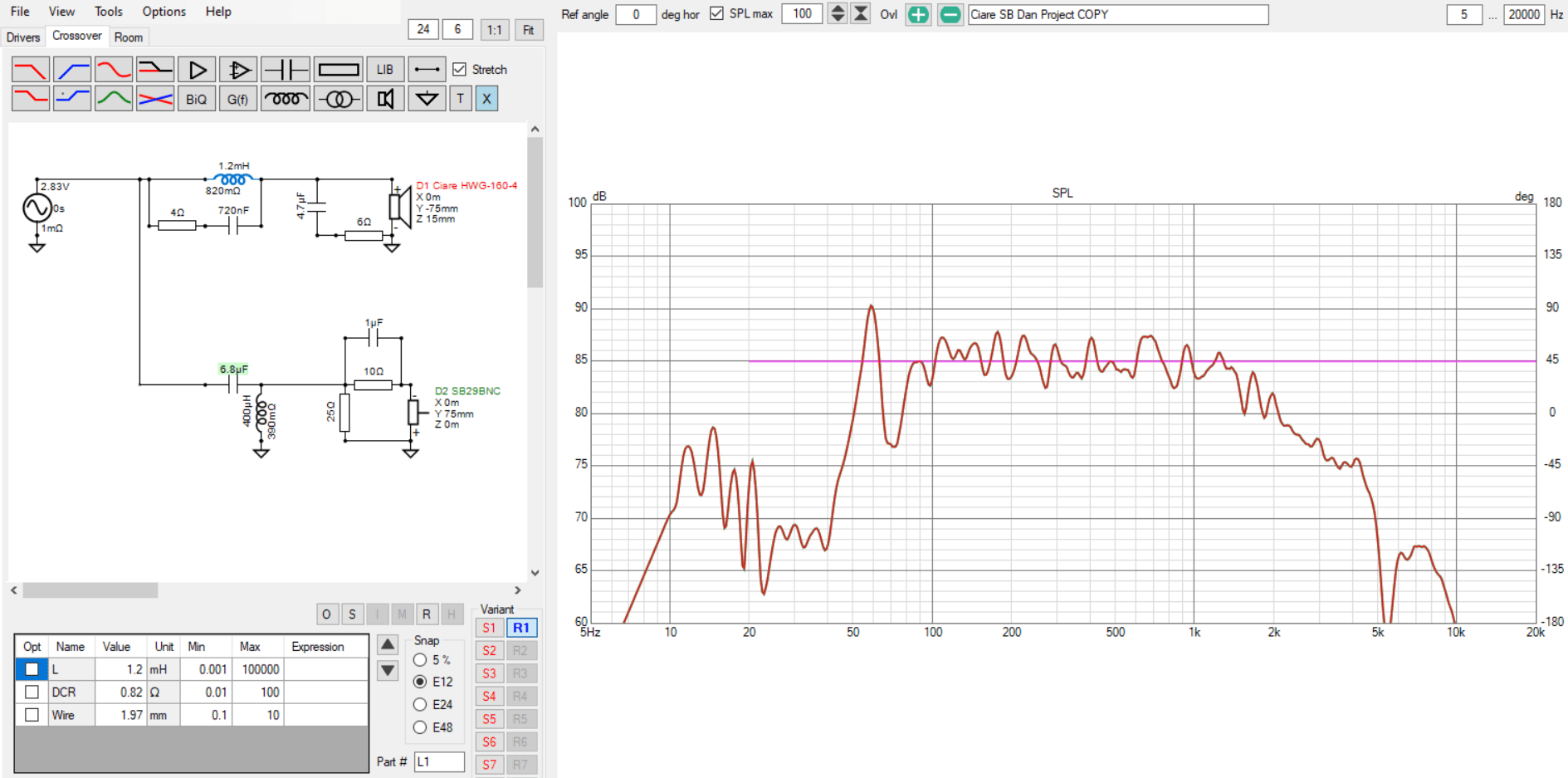The height and width of the screenshot is (778, 1568).
Task: Add the red S-curve filter block
Action: [x=114, y=70]
